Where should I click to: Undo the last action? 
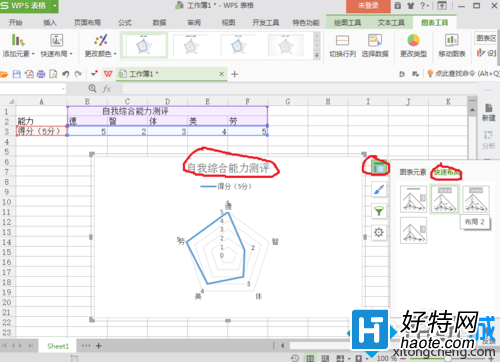tap(66, 74)
